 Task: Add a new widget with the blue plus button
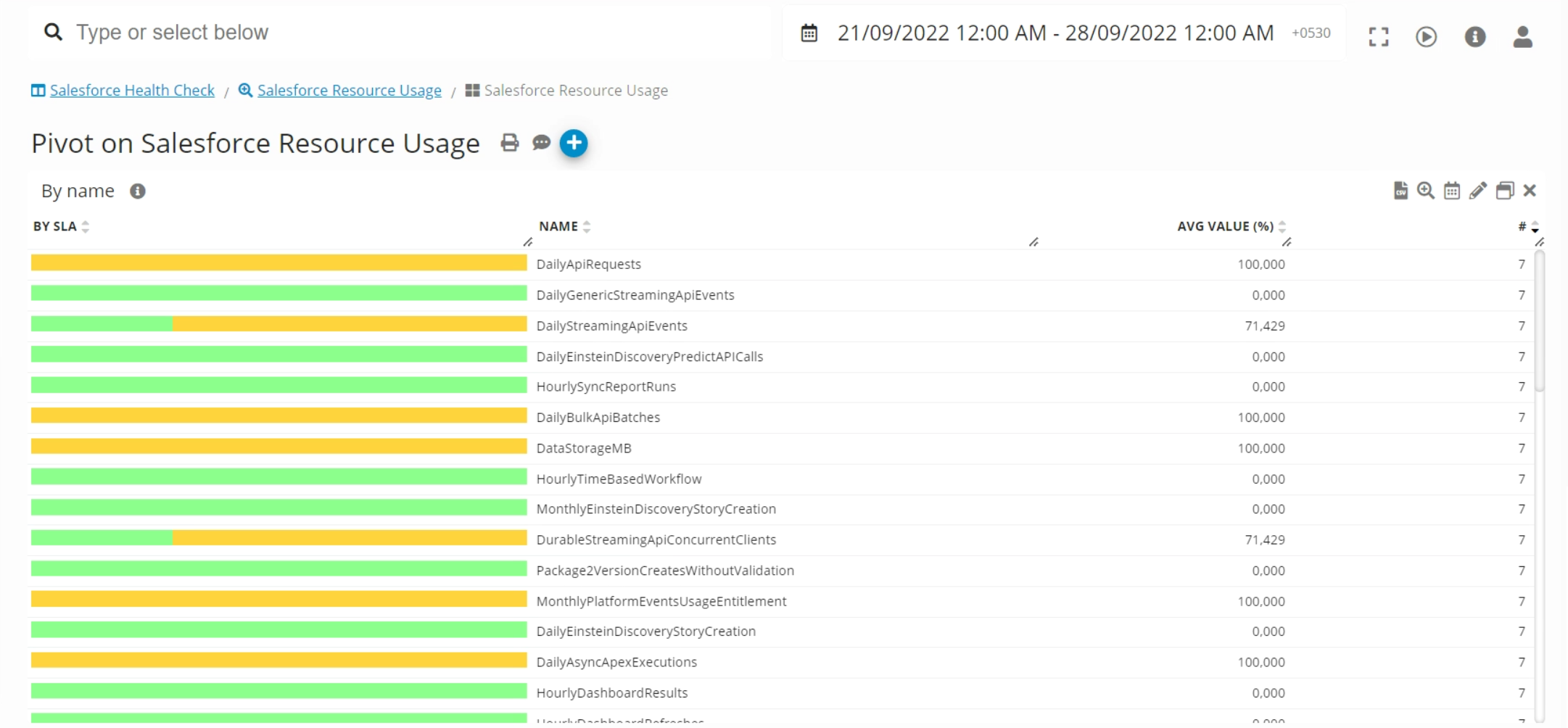click(574, 143)
